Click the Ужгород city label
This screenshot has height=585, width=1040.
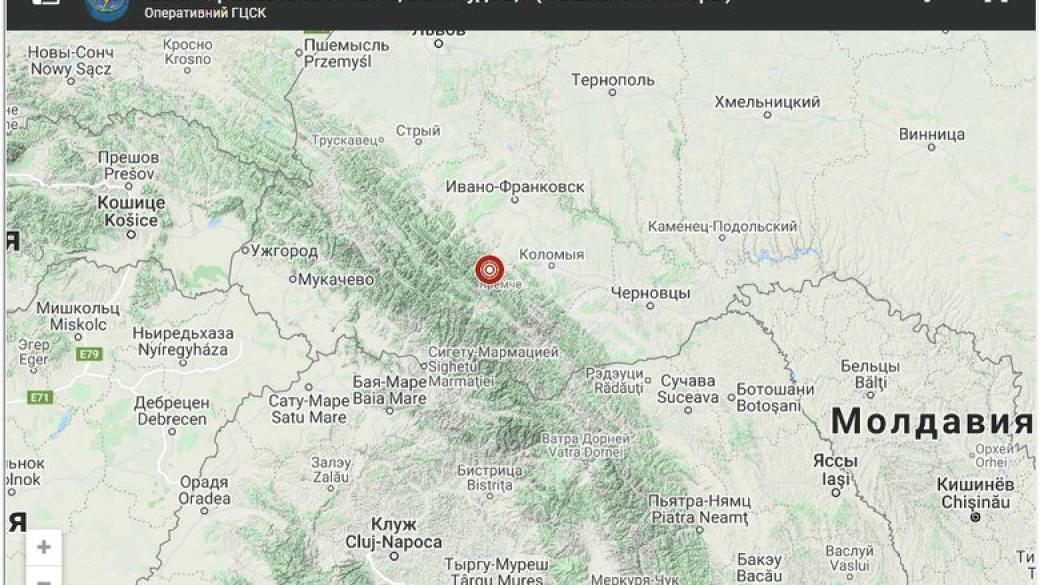click(x=285, y=251)
